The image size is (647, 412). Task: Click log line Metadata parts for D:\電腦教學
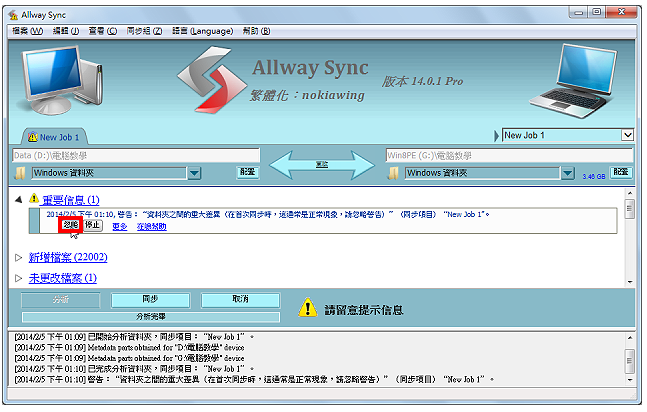pyautogui.click(x=129, y=348)
